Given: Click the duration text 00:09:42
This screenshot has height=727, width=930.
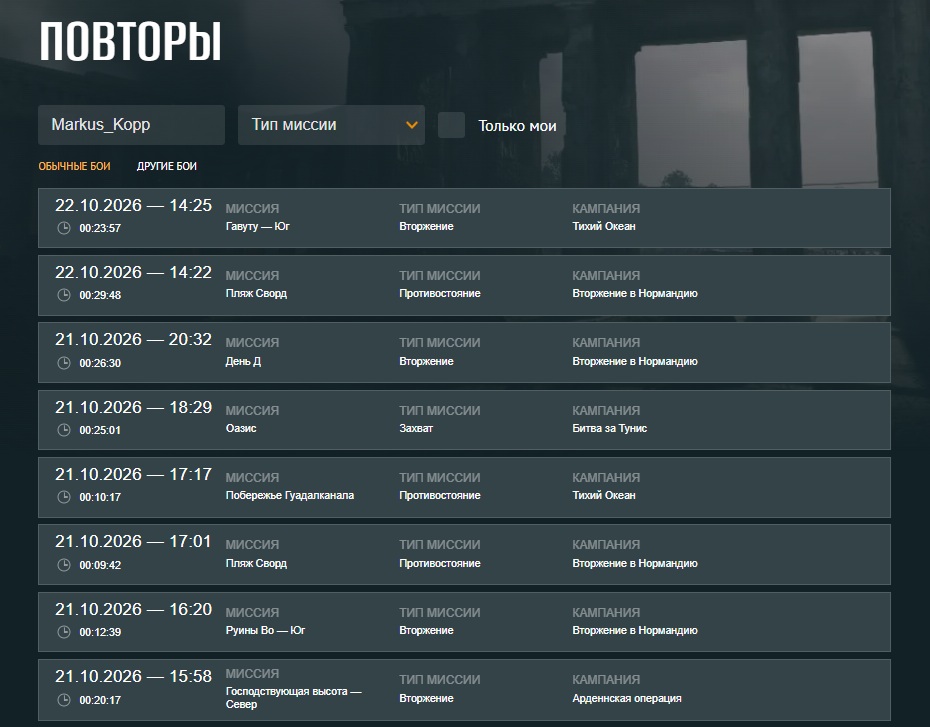Looking at the screenshot, I should pos(100,565).
